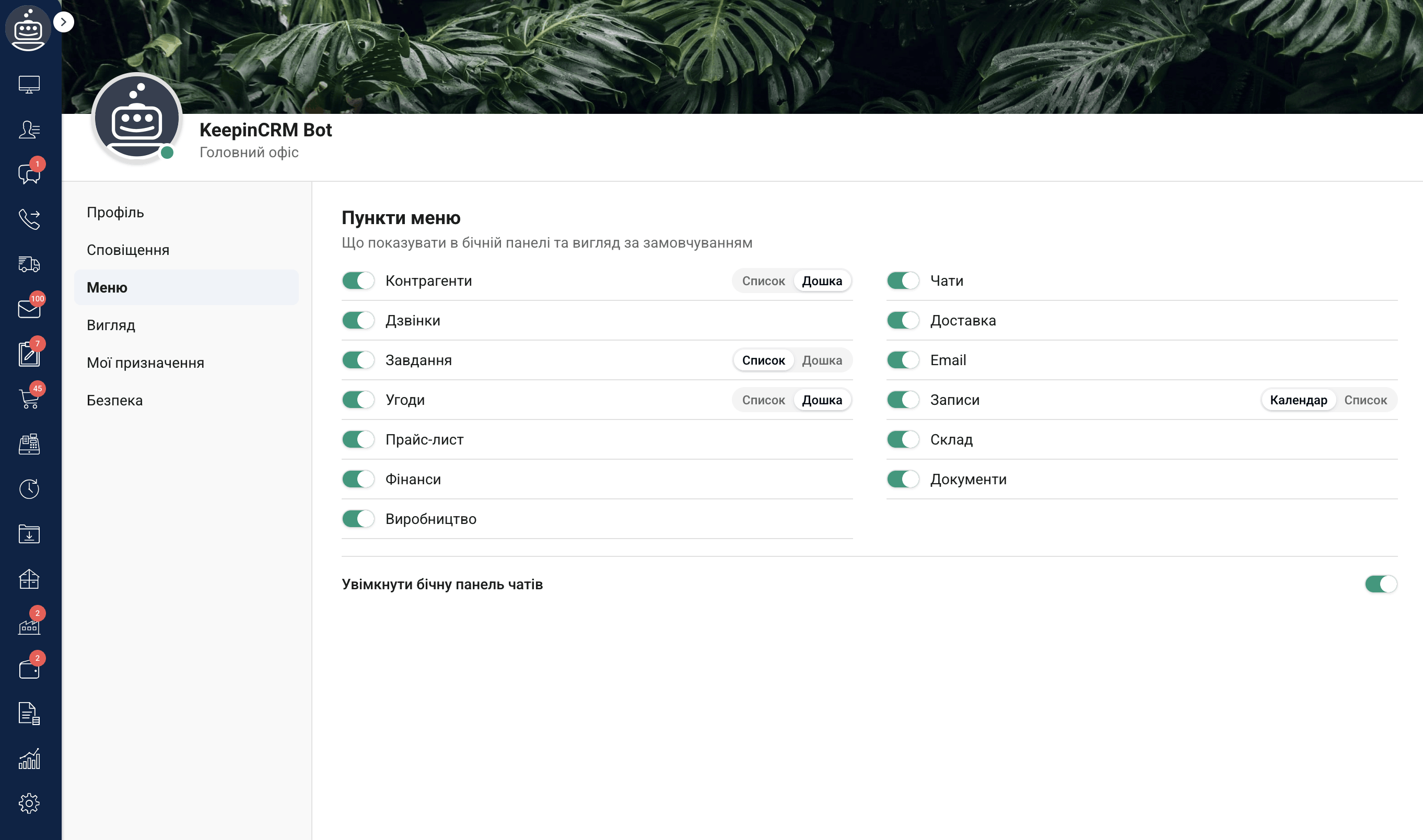The image size is (1423, 840).
Task: Open the production factory icon
Action: (x=29, y=624)
